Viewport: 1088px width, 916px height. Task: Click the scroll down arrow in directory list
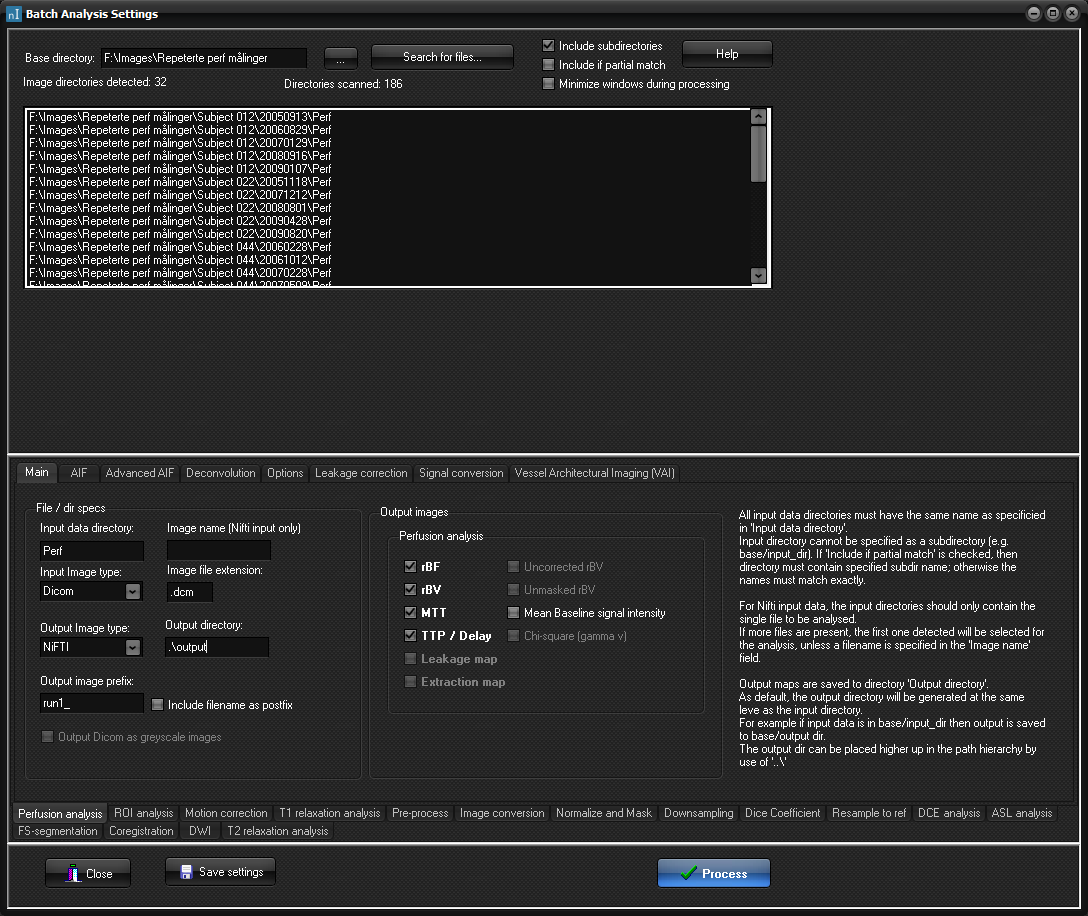(758, 276)
